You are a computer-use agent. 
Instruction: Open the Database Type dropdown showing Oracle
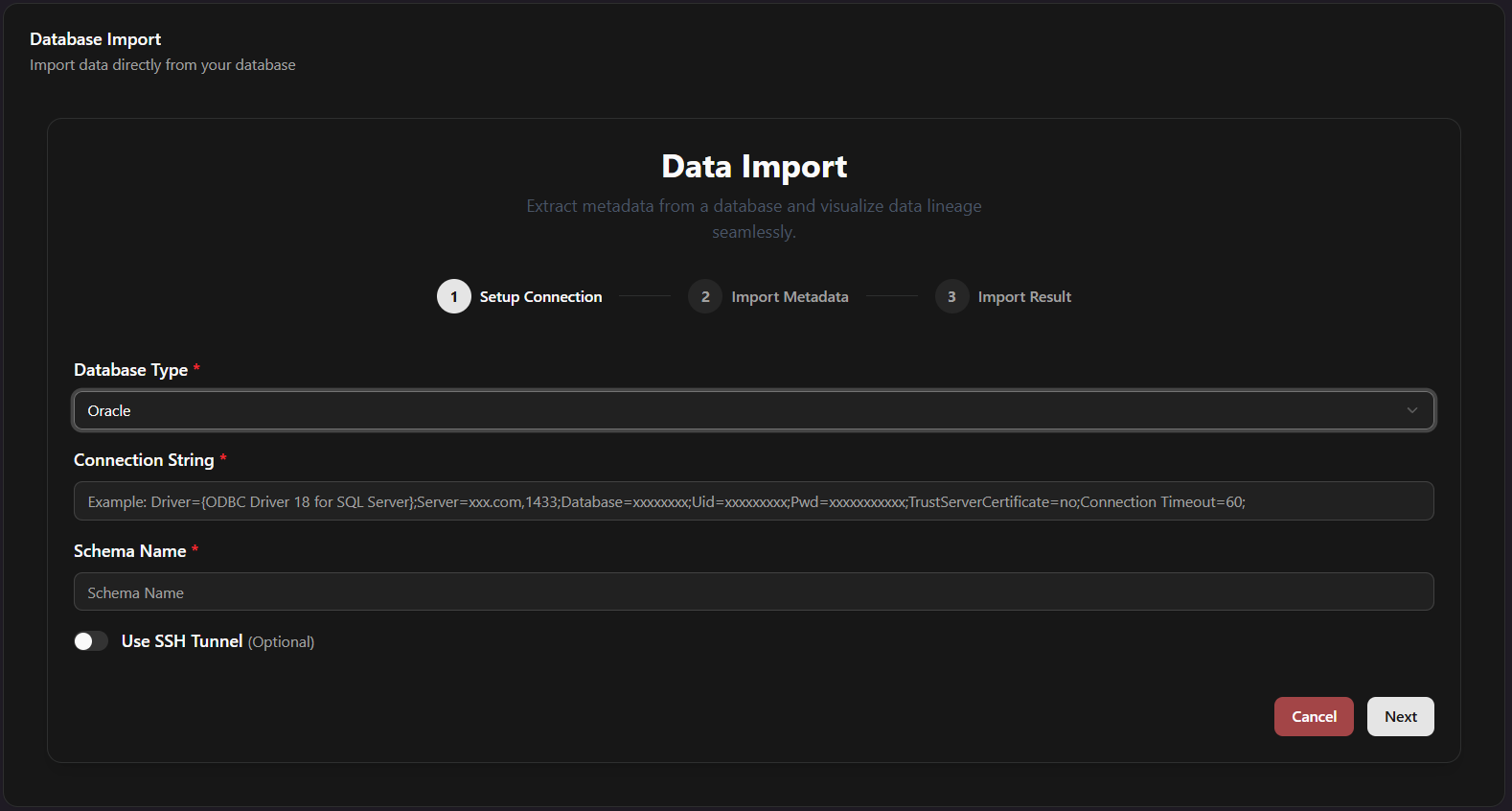[753, 410]
